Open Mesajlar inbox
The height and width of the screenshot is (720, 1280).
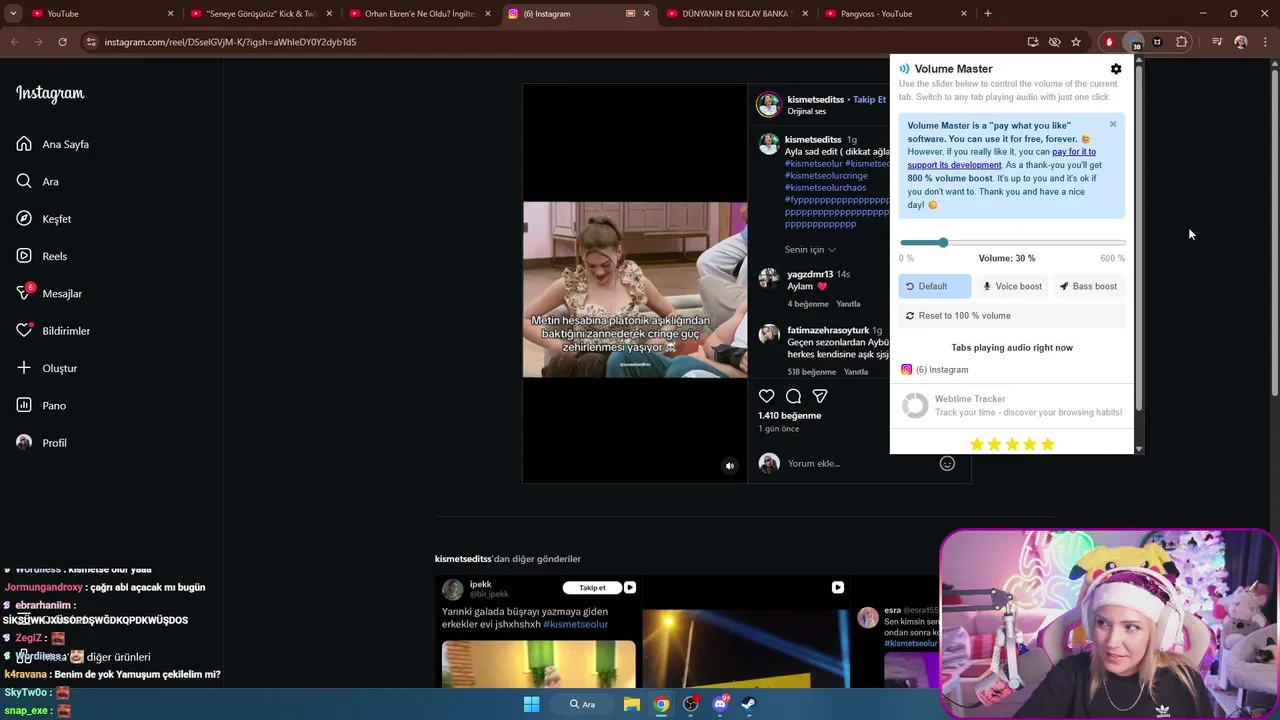click(x=49, y=294)
